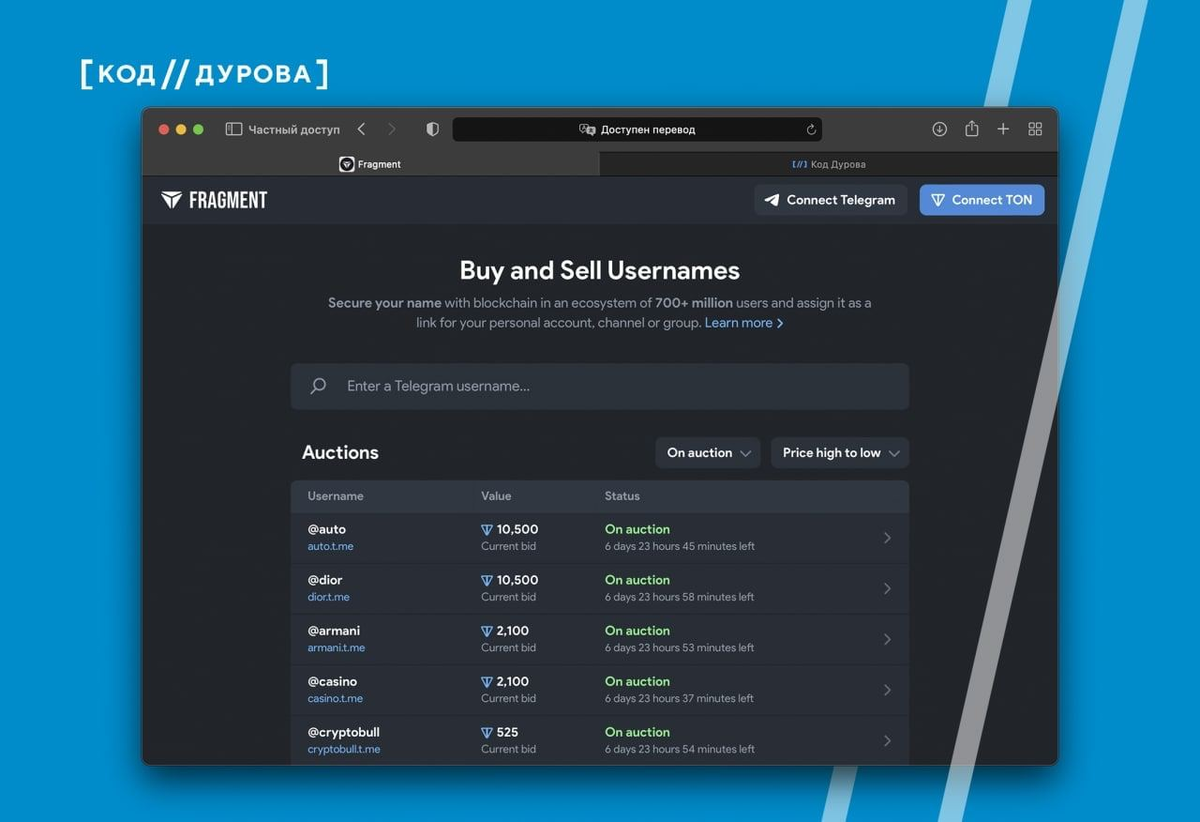Click the Safari sidebar toggle icon
The width and height of the screenshot is (1200, 822).
pos(234,129)
